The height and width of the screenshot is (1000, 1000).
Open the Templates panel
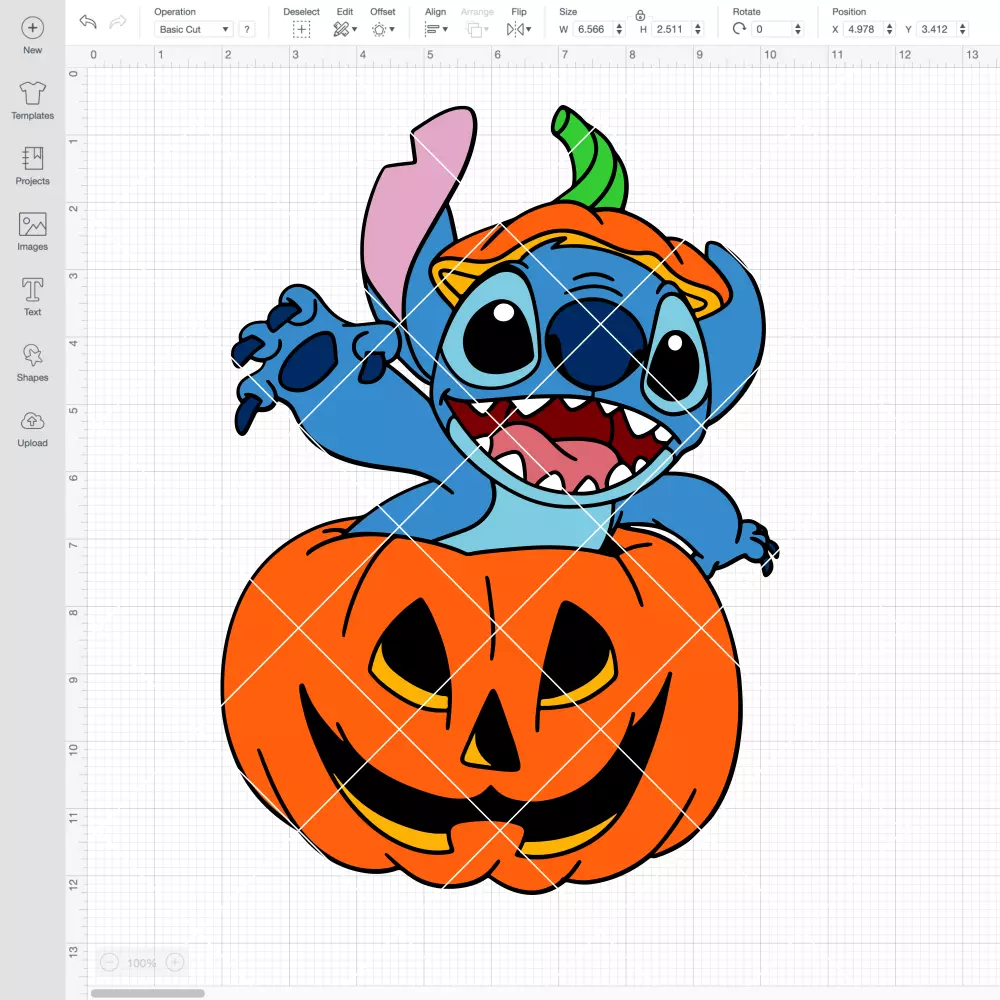click(x=33, y=101)
